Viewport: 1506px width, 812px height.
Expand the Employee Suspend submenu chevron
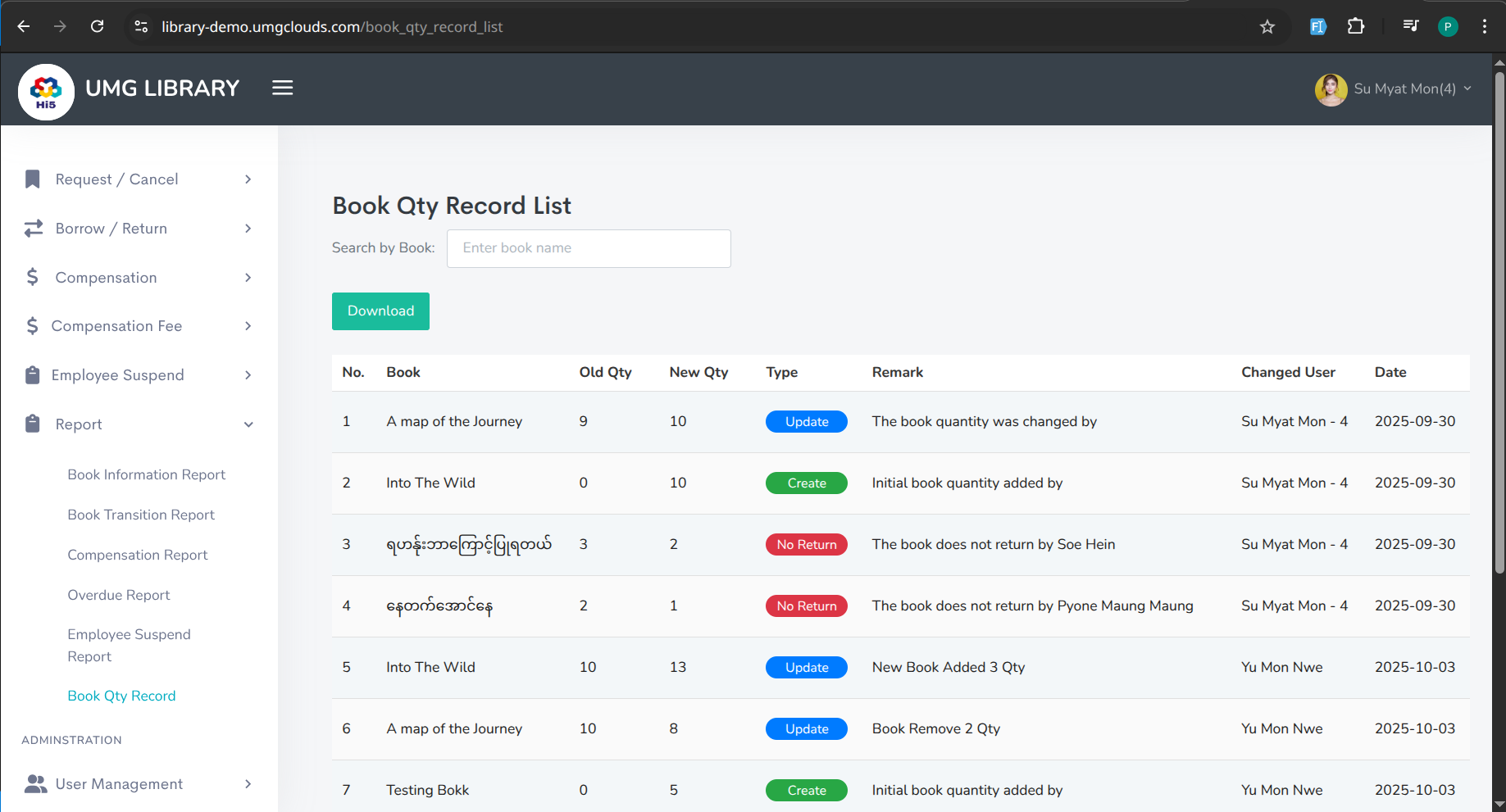click(x=248, y=375)
